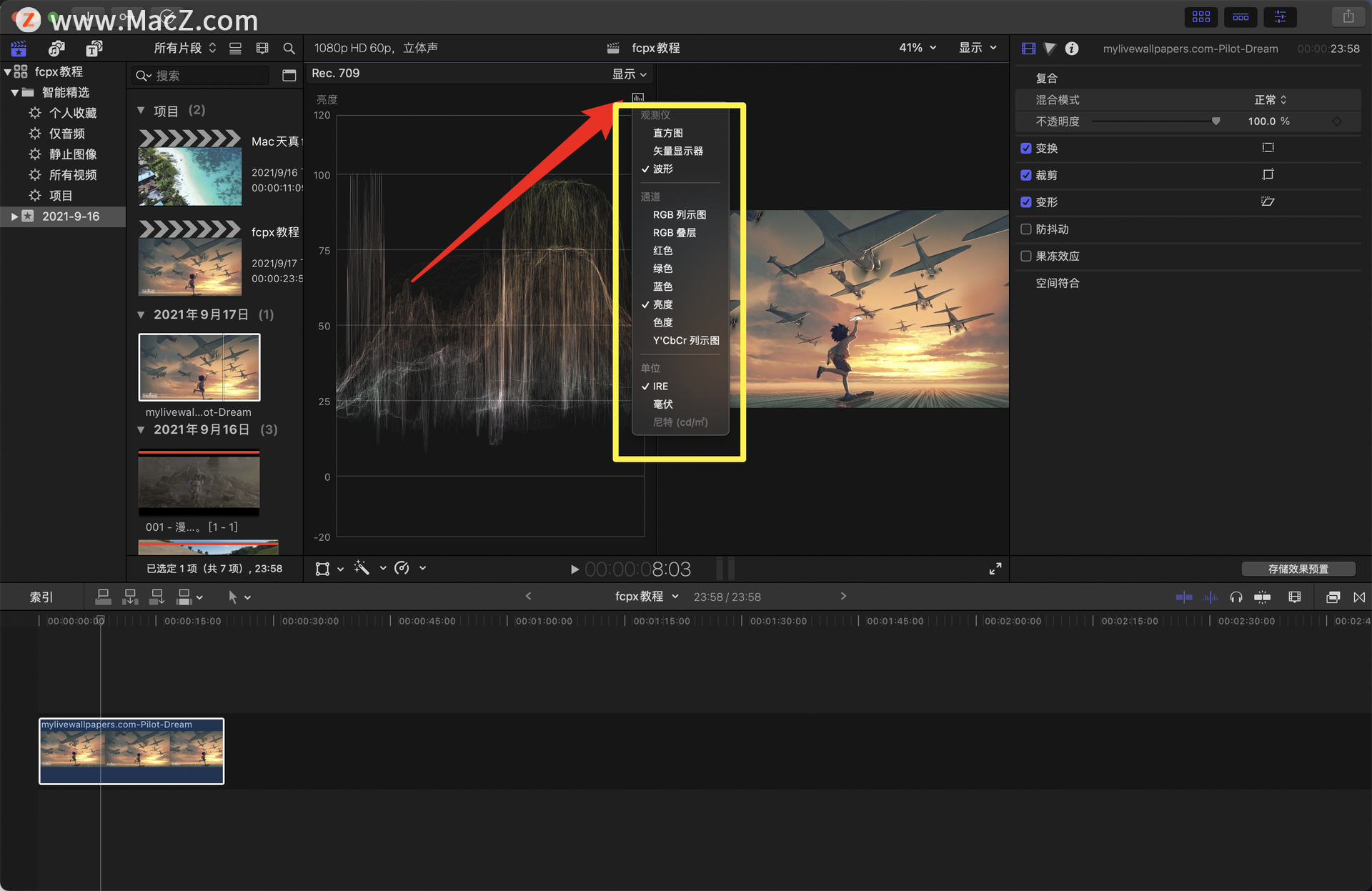
Task: Open the Transitions browser icon
Action: [1359, 597]
